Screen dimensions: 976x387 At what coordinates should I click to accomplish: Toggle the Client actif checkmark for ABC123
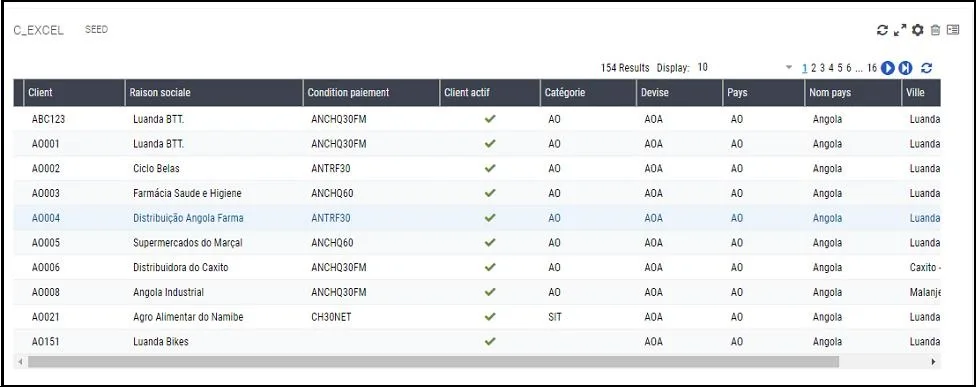point(490,119)
